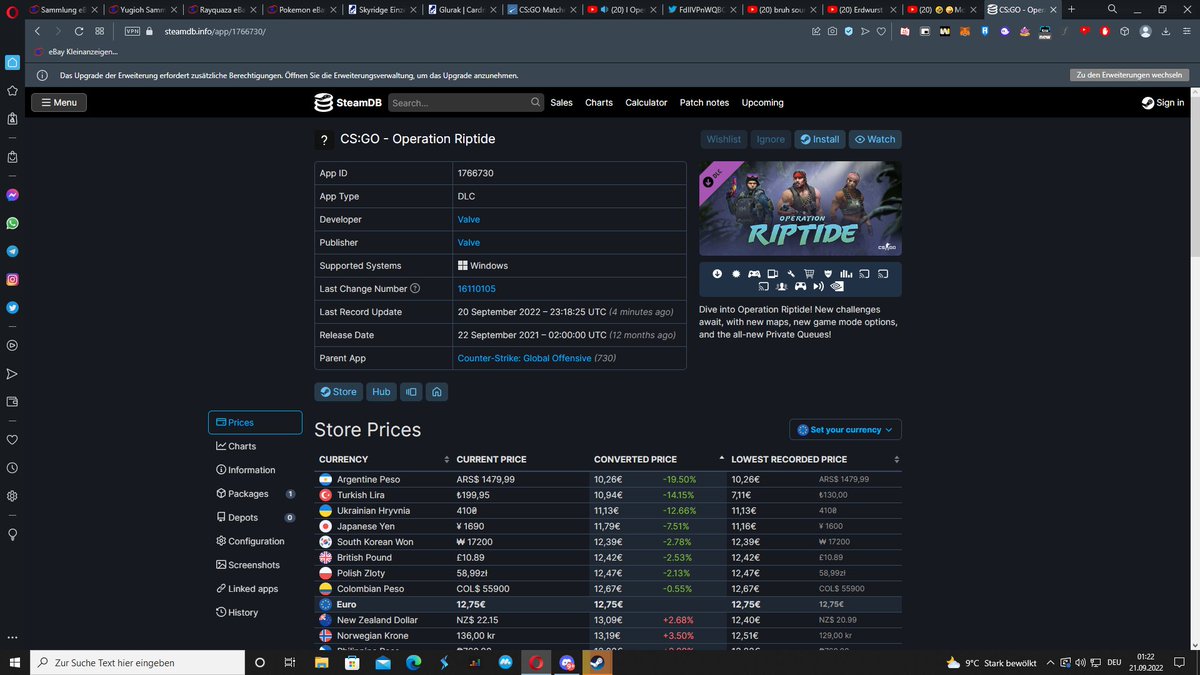Click the Japanese Yen row
This screenshot has width=1200, height=675.
pos(608,526)
